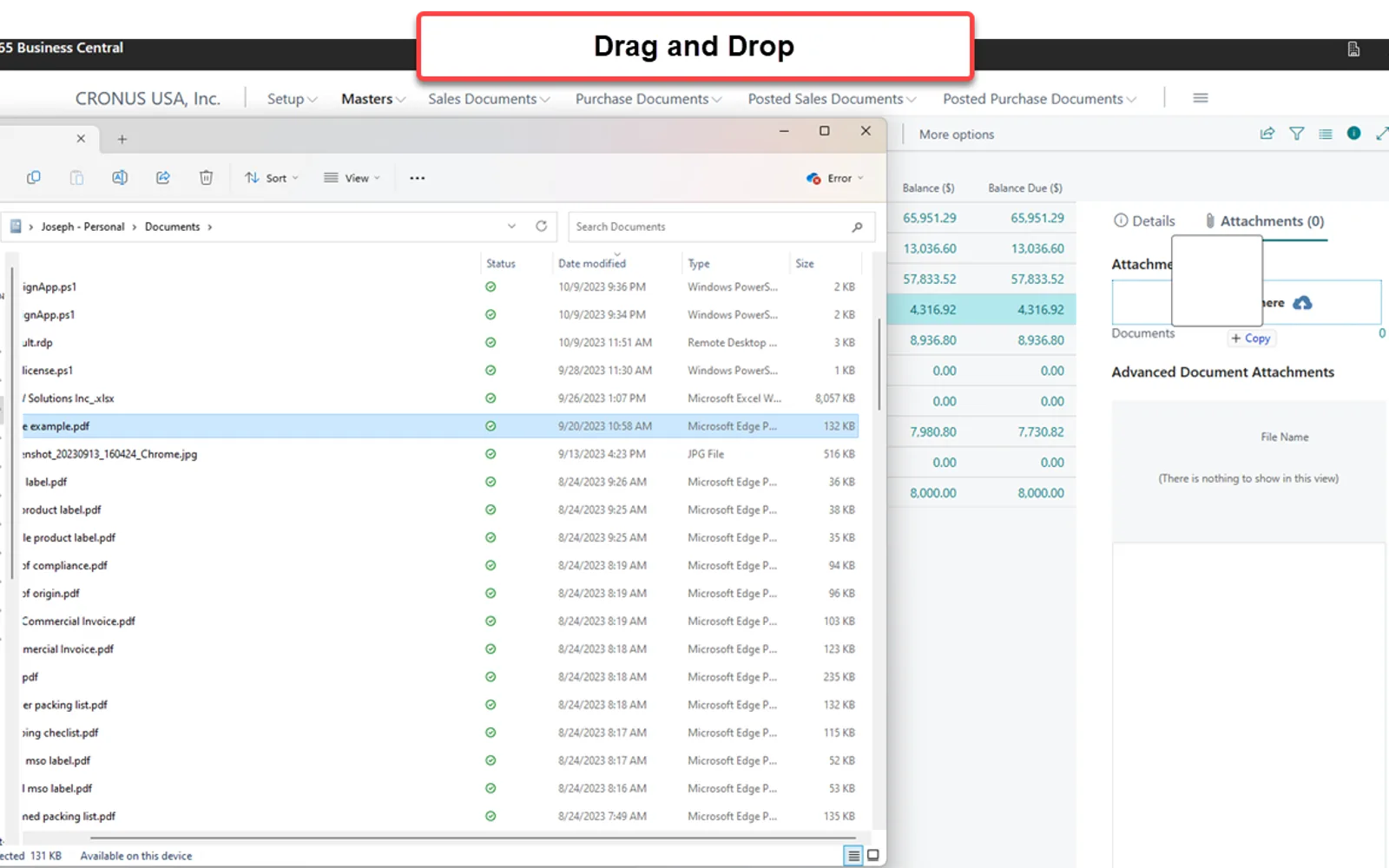Open the hamburger menu in navigation bar
Viewport: 1389px width, 868px height.
click(x=1201, y=98)
